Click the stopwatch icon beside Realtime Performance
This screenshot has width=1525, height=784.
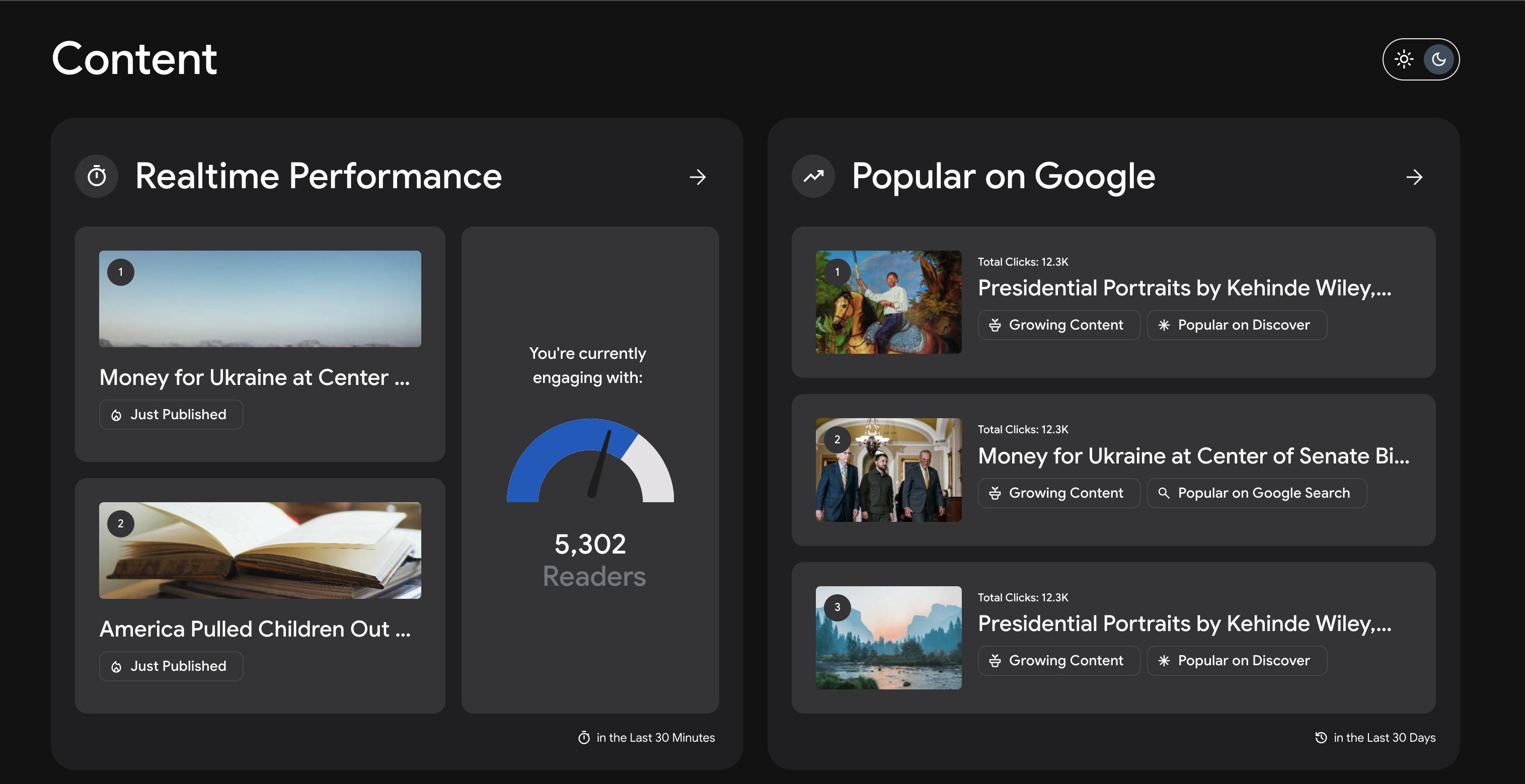point(97,176)
